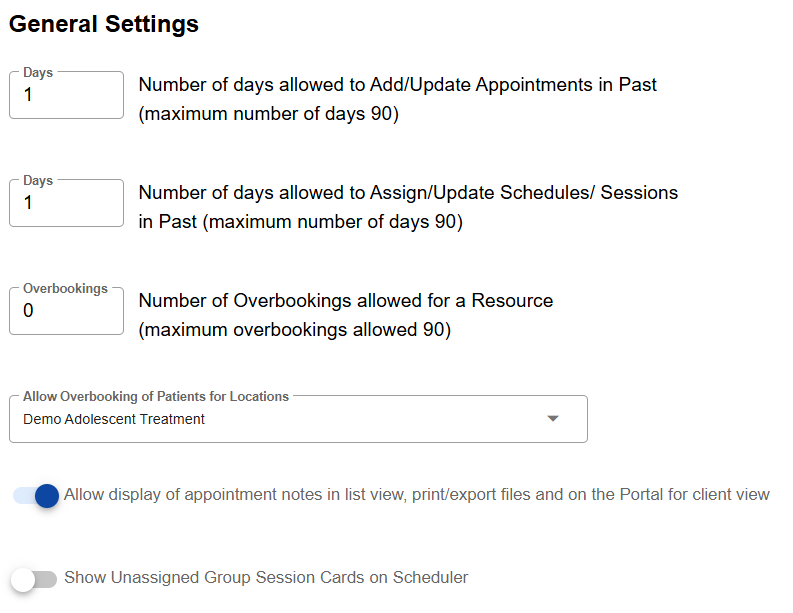Click the 'Overbookings' floating field label
The height and width of the screenshot is (613, 793).
coord(65,288)
